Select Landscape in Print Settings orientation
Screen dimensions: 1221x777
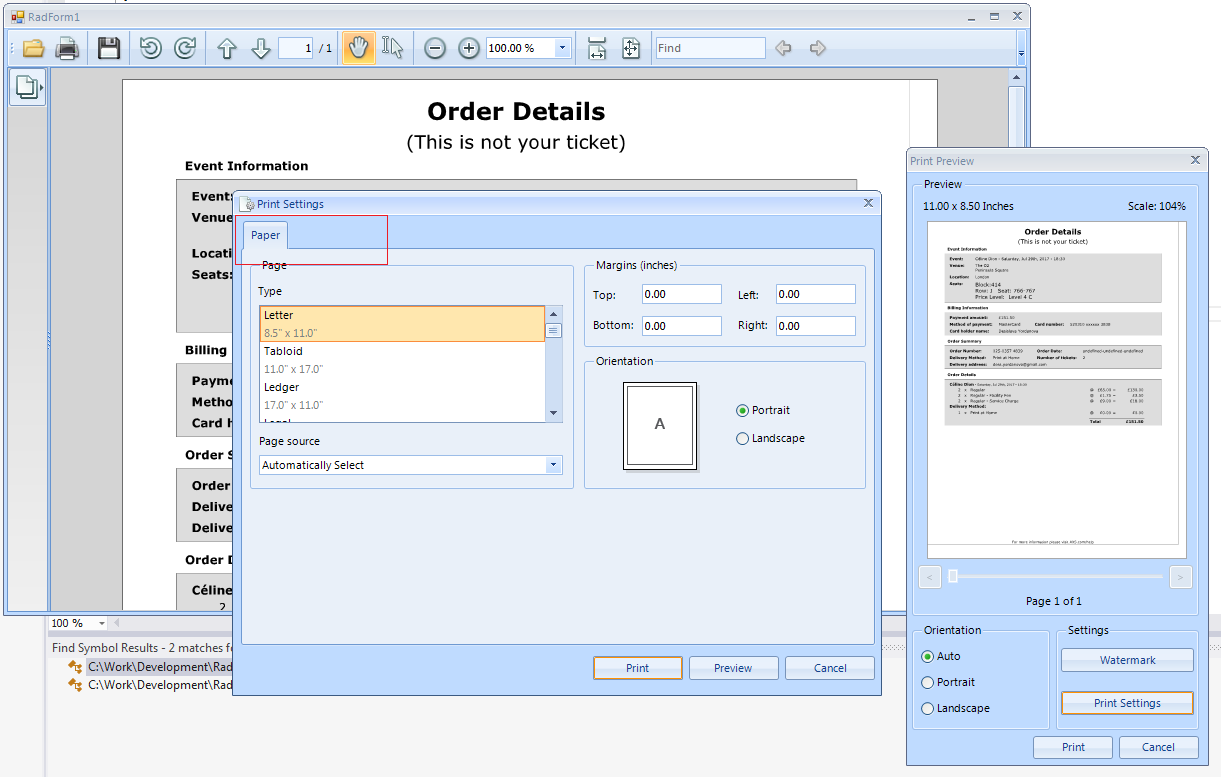coord(742,438)
